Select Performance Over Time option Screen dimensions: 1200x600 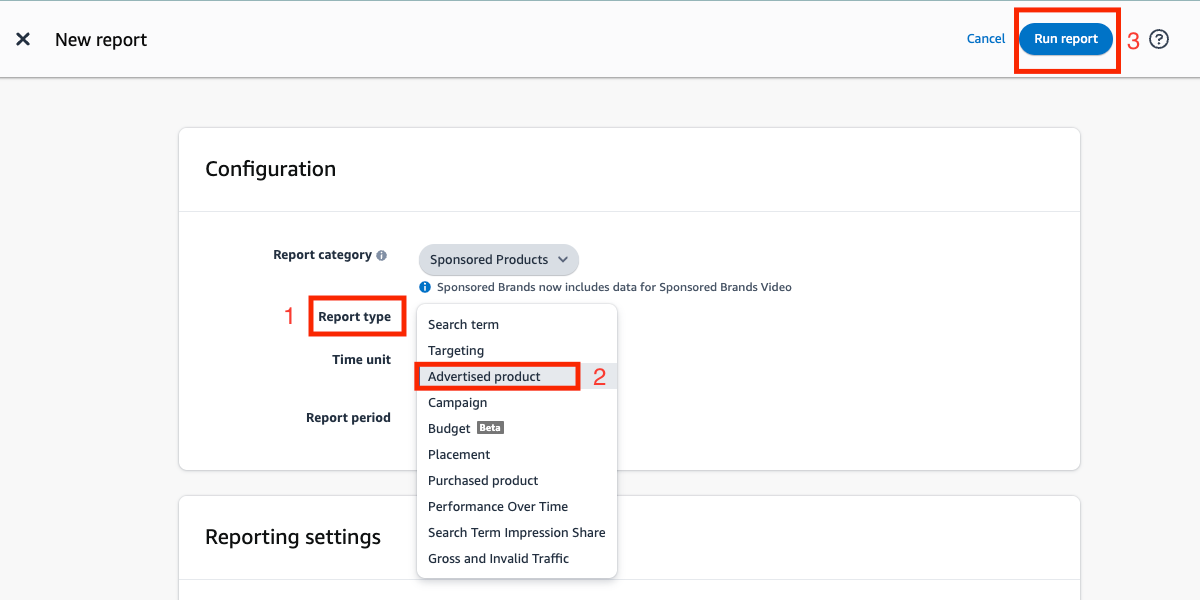[498, 507]
